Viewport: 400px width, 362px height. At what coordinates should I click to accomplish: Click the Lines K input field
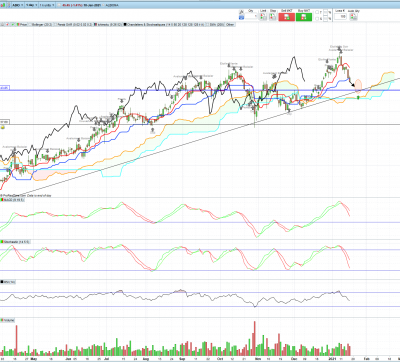(x=340, y=16)
